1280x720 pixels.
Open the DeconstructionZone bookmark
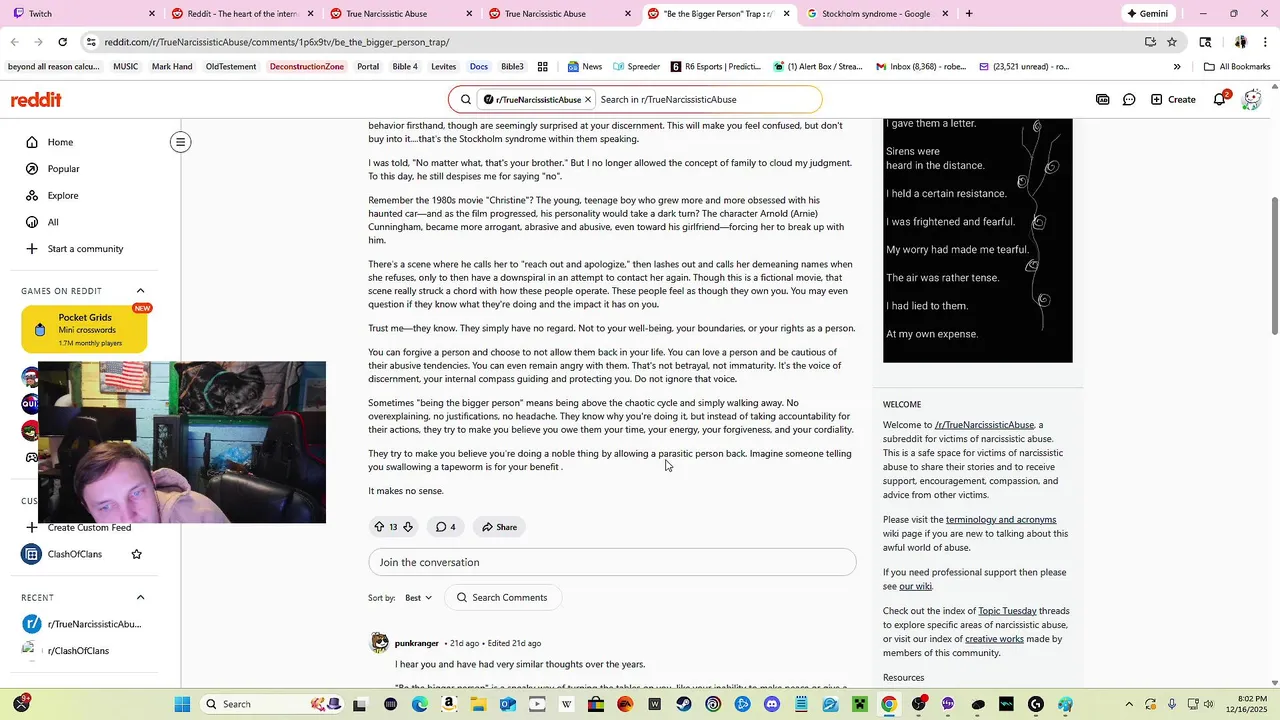click(307, 67)
